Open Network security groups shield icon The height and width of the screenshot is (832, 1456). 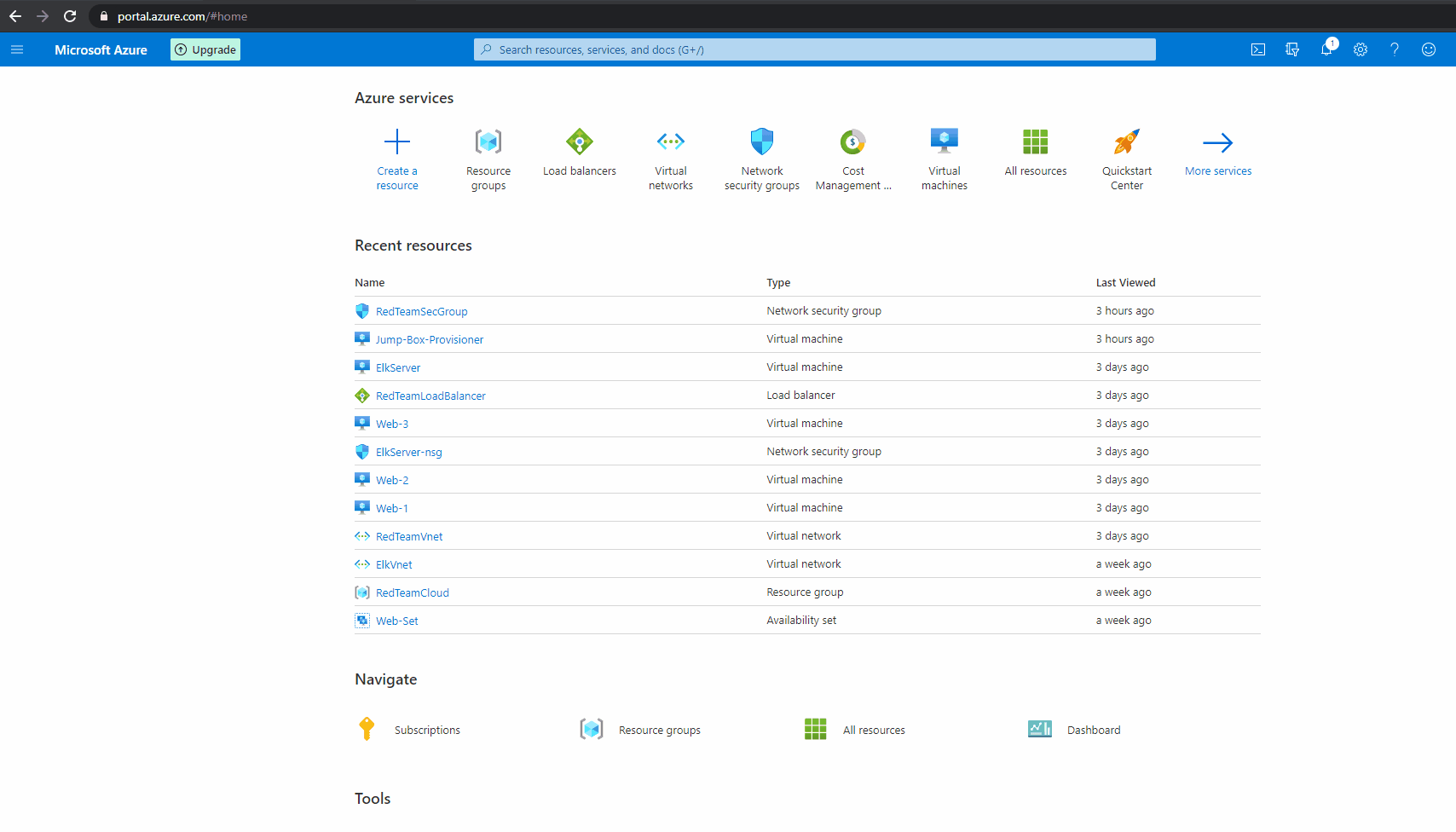(x=762, y=142)
